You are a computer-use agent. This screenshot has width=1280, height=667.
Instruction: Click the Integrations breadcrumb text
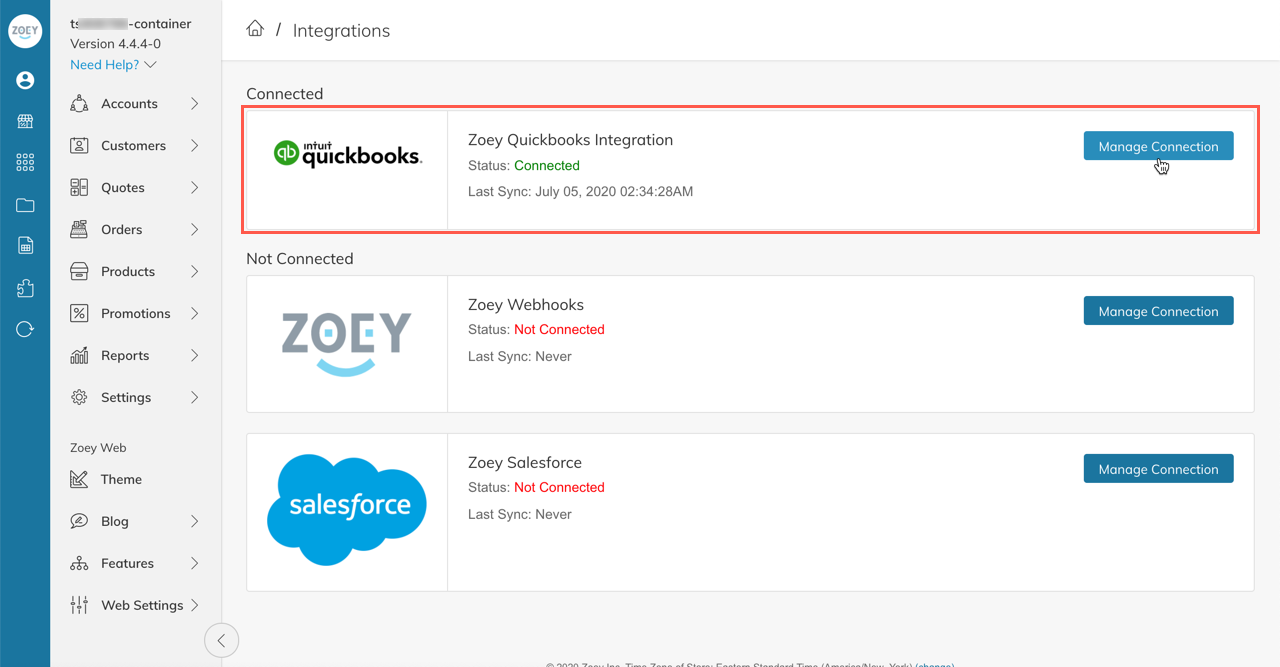coord(341,31)
